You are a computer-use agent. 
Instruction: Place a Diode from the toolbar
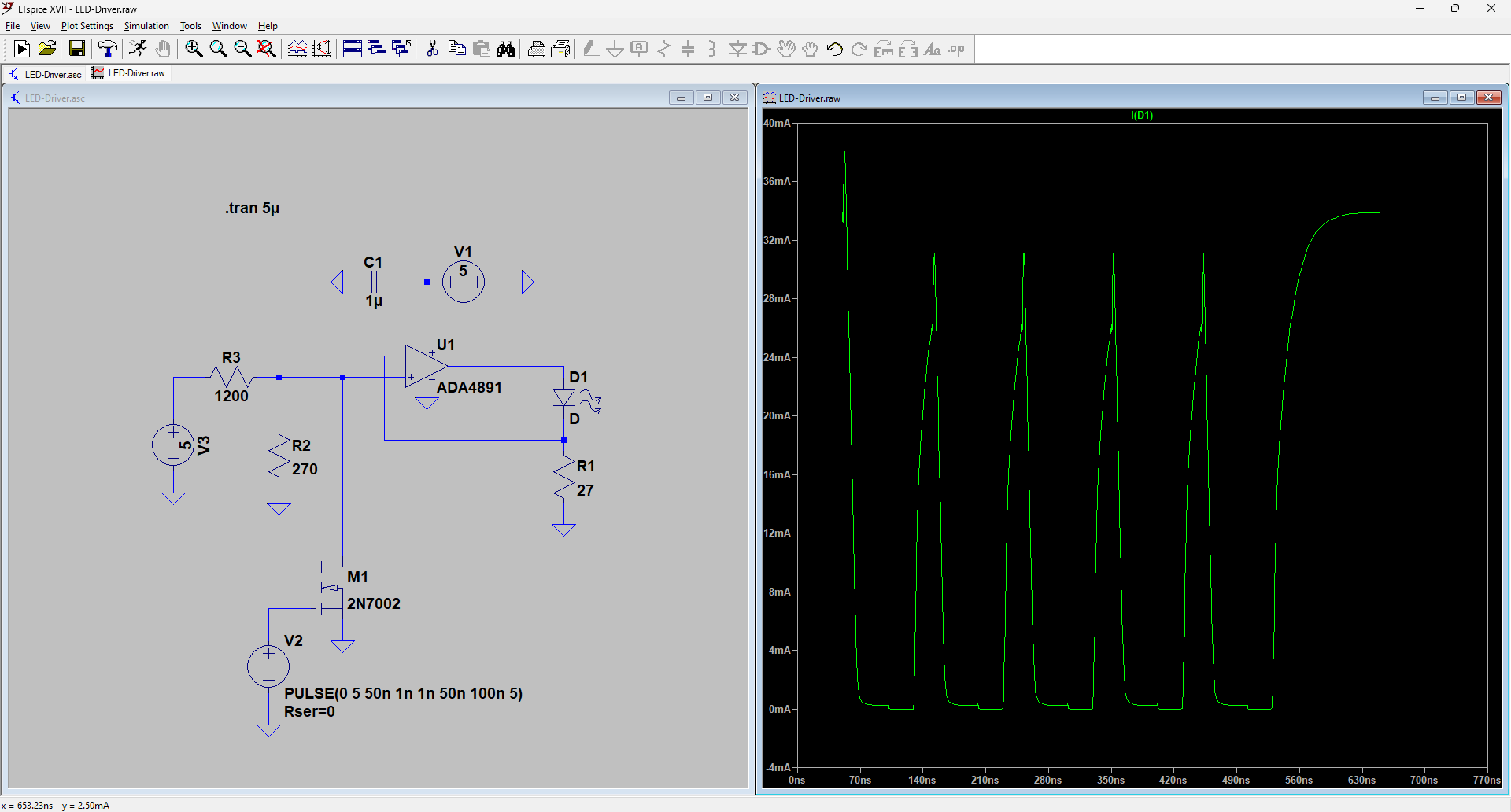pos(737,49)
